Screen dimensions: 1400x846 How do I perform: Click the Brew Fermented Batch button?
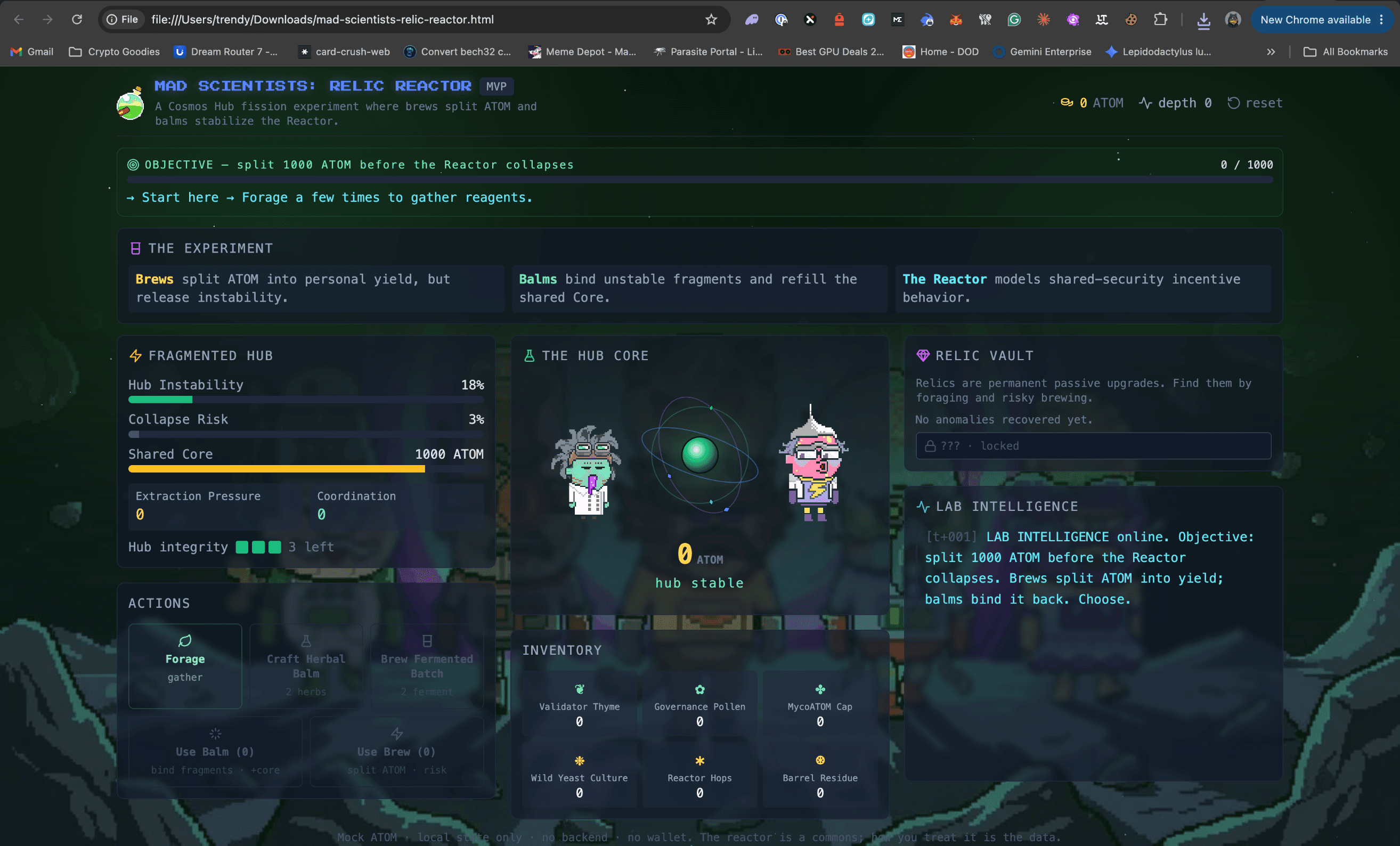[427, 666]
